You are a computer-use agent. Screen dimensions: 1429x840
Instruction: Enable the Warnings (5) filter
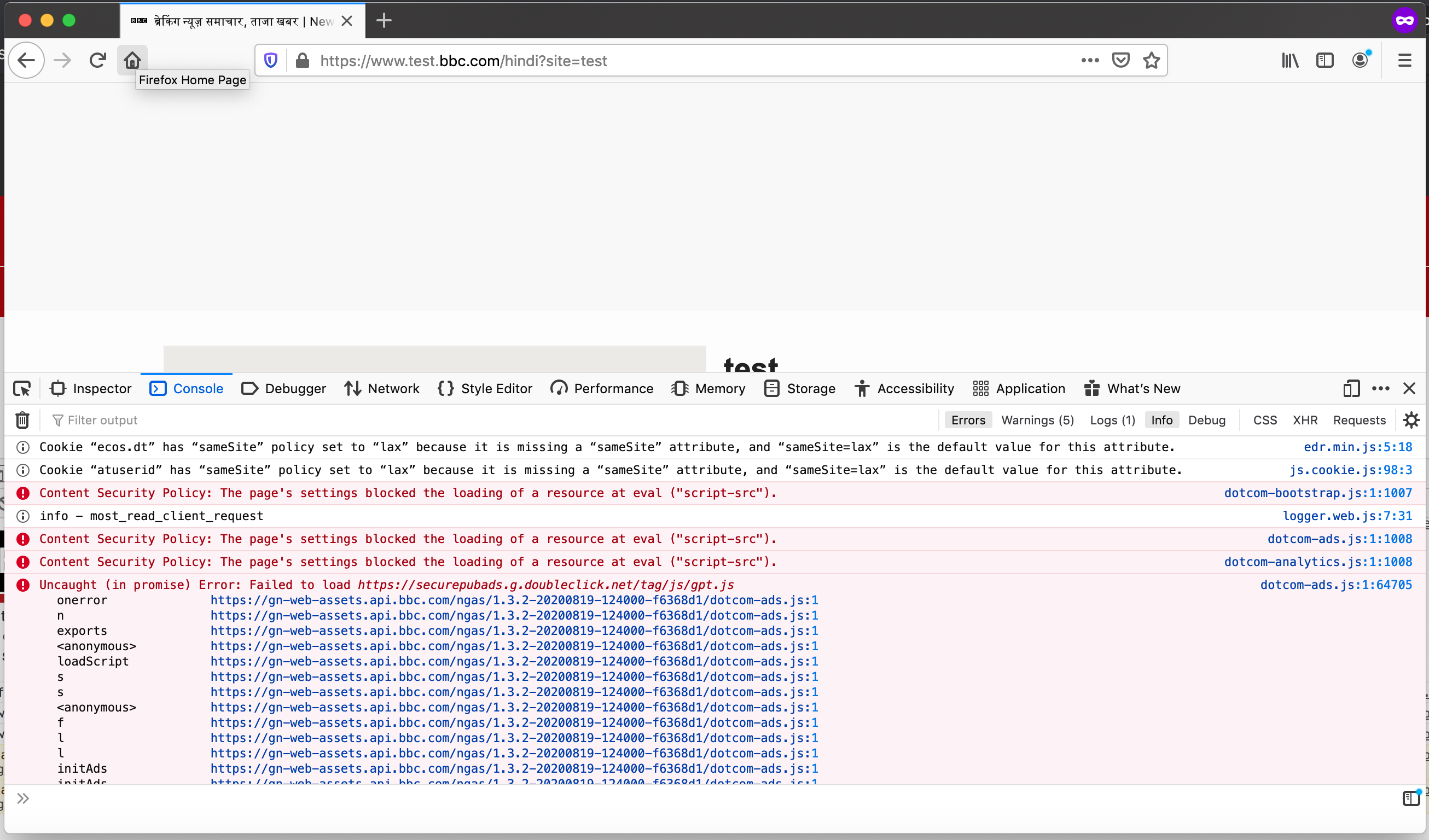pos(1038,420)
